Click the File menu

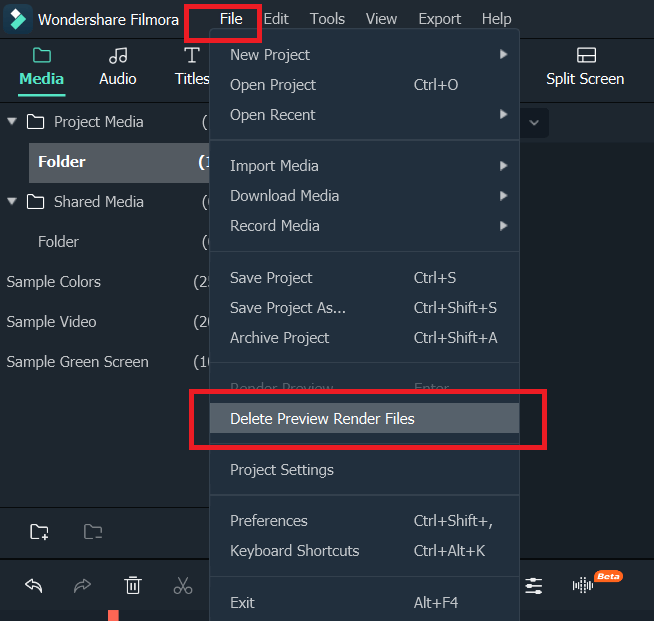click(231, 19)
